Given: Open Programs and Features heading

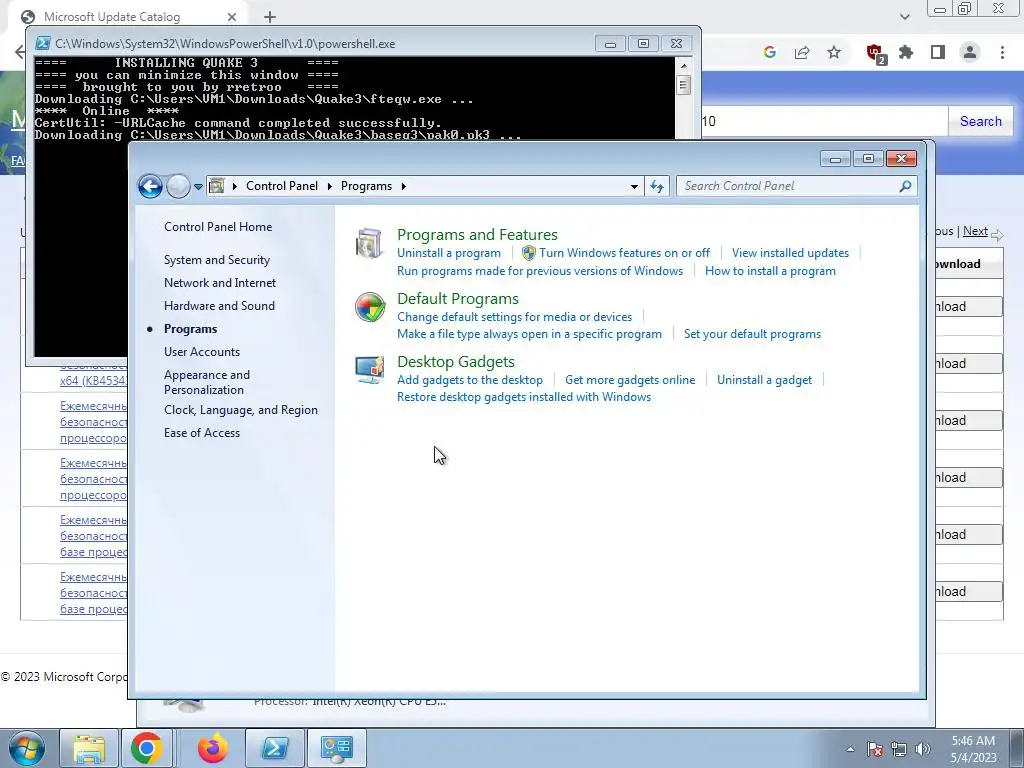Looking at the screenshot, I should click(477, 234).
